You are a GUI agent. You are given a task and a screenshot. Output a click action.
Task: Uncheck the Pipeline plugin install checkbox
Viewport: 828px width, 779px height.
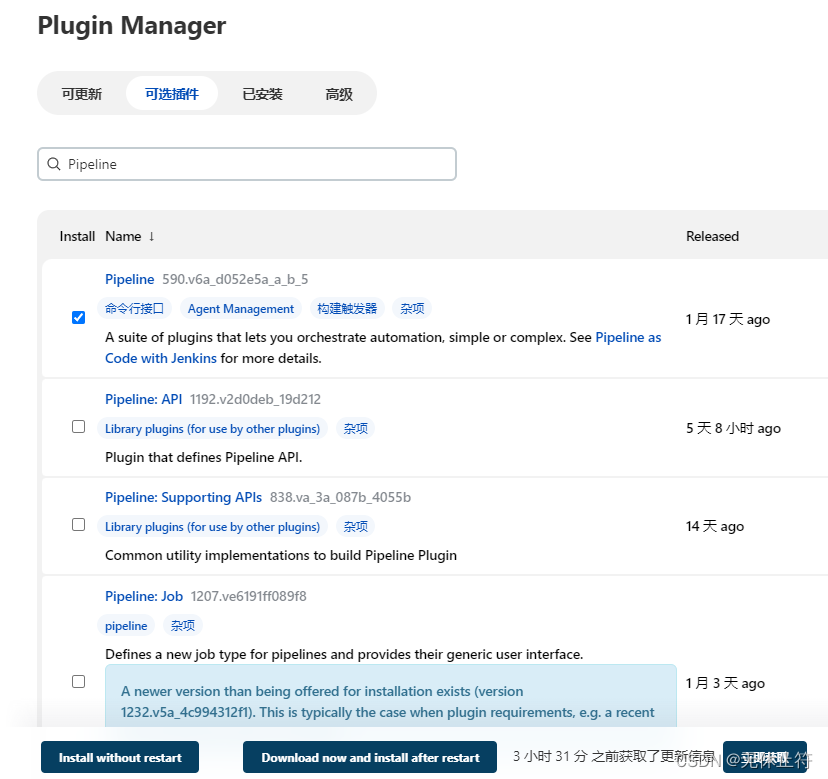tap(78, 317)
